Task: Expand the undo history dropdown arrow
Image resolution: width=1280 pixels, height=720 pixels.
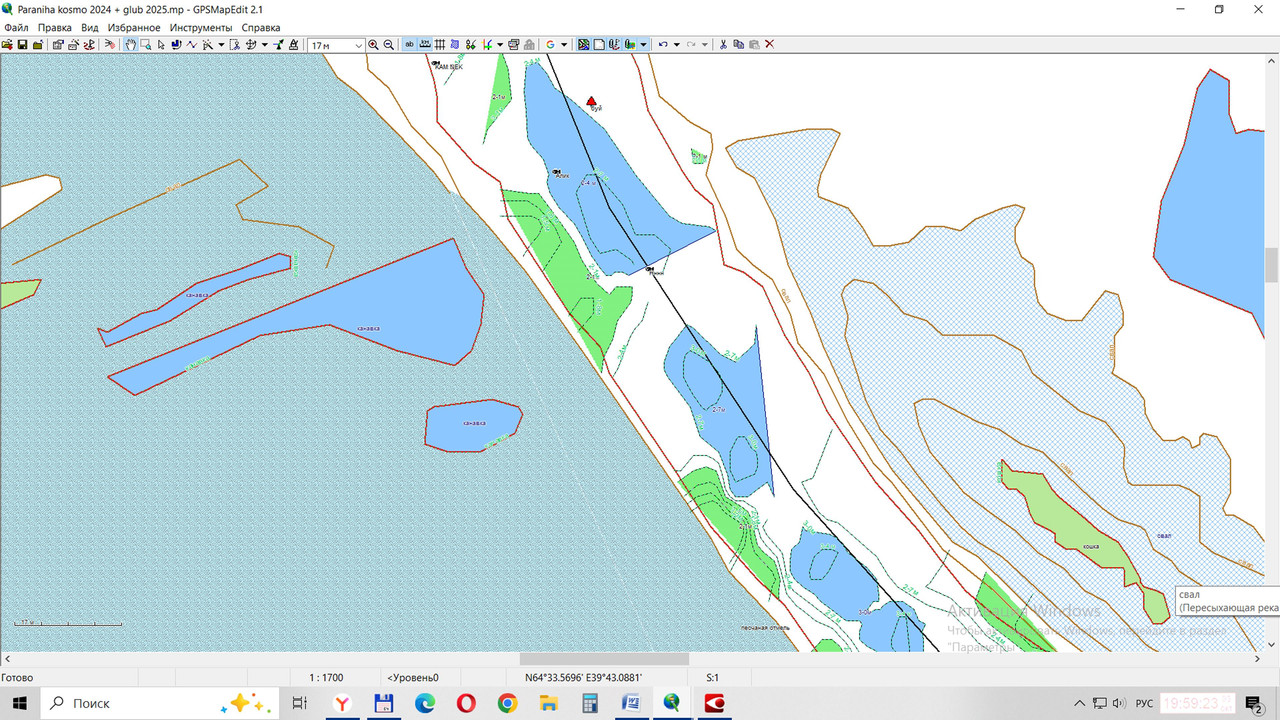Action: coord(677,45)
